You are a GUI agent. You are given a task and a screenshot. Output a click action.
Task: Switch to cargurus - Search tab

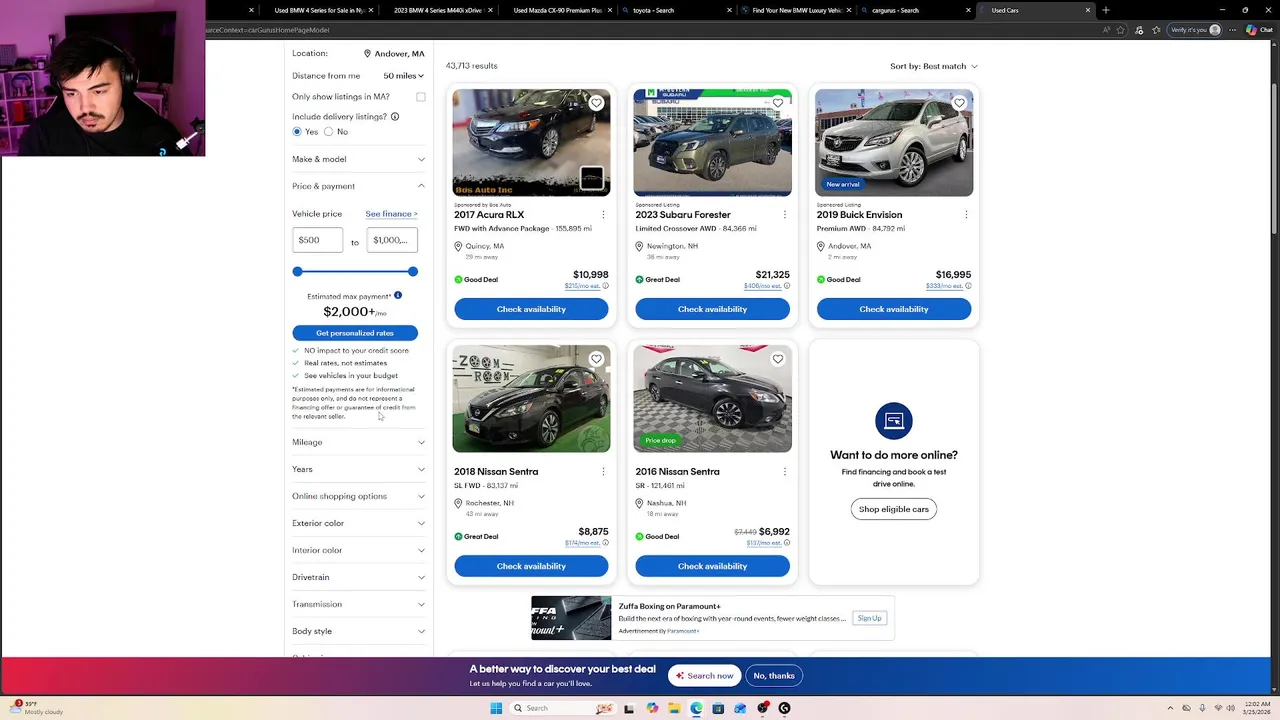tap(915, 10)
